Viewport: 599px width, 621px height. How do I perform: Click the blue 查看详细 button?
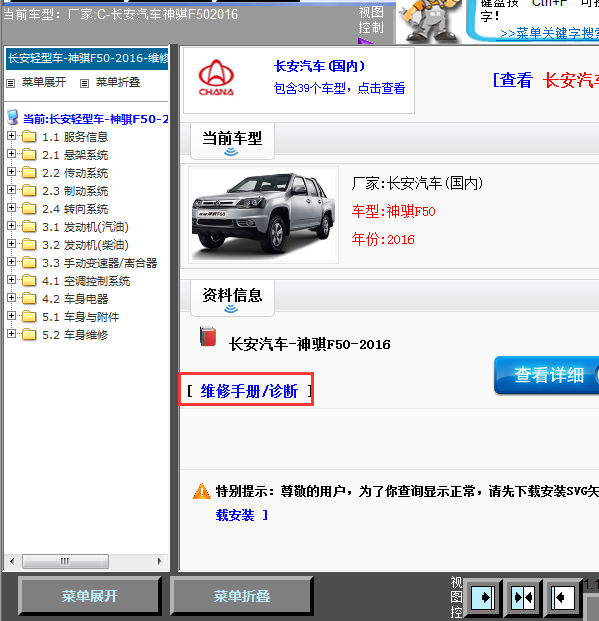(547, 375)
